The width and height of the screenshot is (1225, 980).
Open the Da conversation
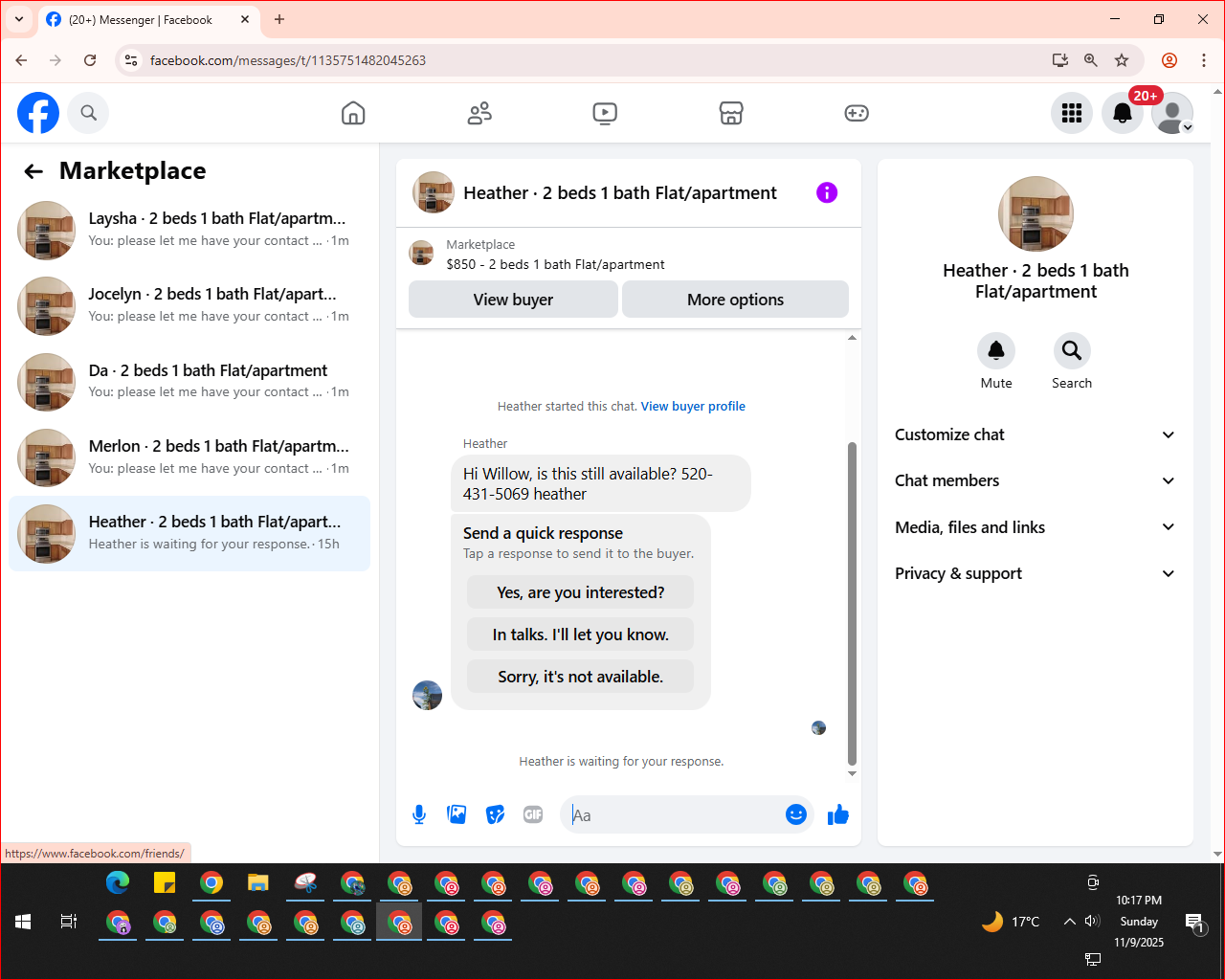(189, 381)
